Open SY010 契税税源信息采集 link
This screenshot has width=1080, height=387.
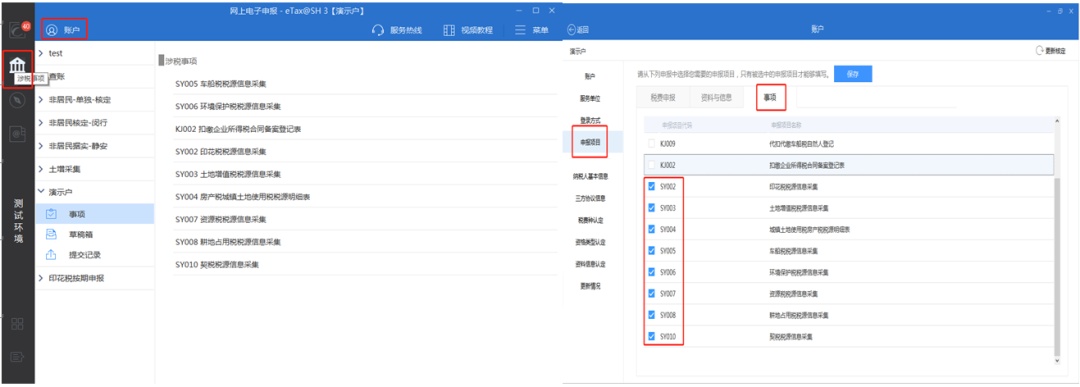pos(216,264)
